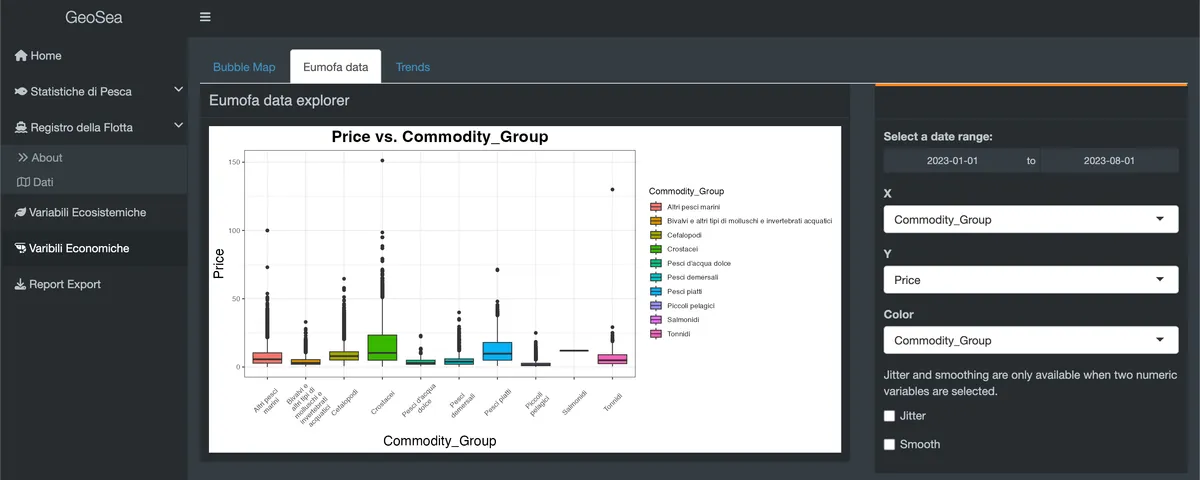This screenshot has width=1200, height=480.
Task: Open the Color variable dropdown
Action: (1031, 340)
